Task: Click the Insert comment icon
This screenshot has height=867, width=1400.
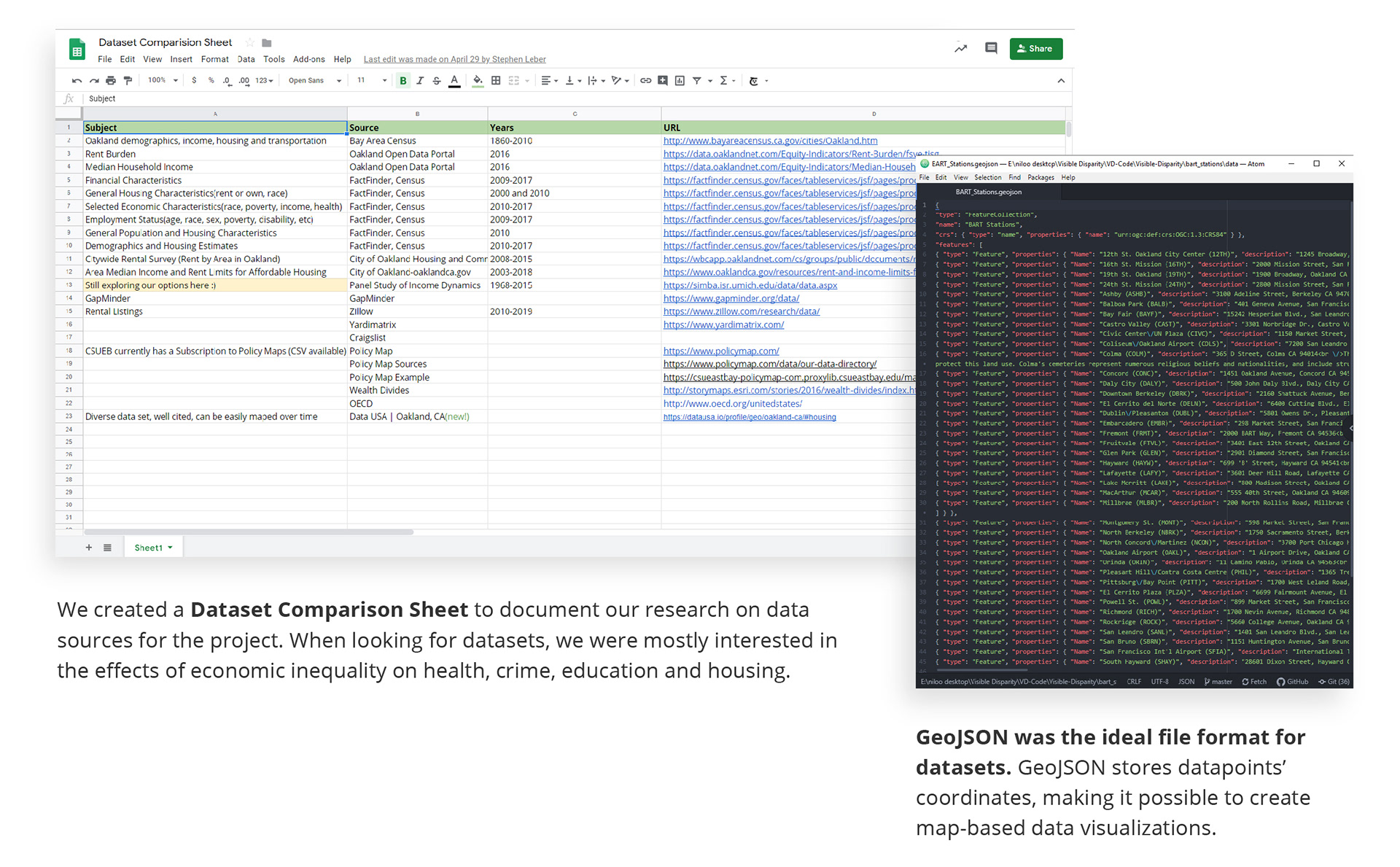Action: click(663, 81)
